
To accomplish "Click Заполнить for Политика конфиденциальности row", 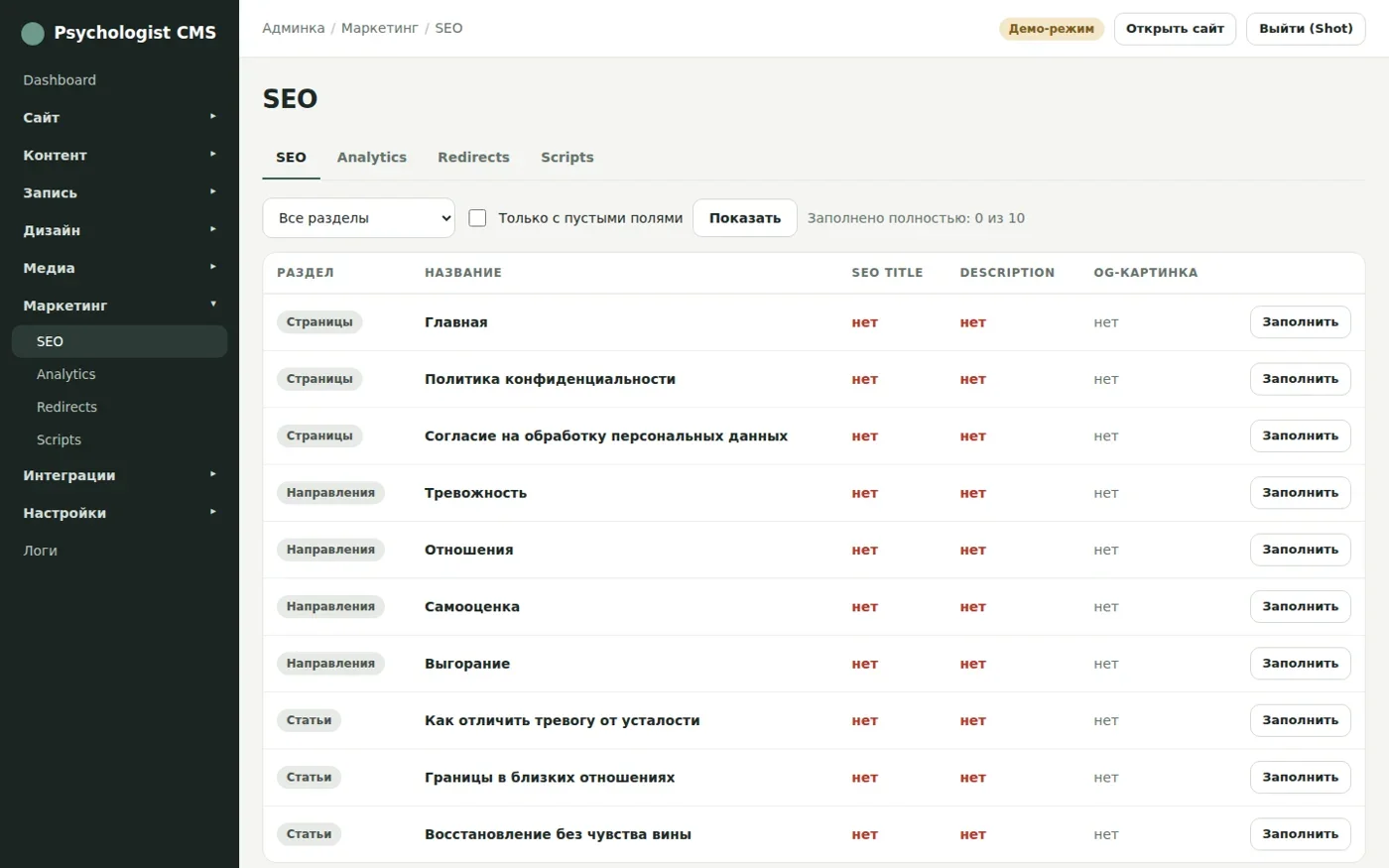I will click(1300, 379).
